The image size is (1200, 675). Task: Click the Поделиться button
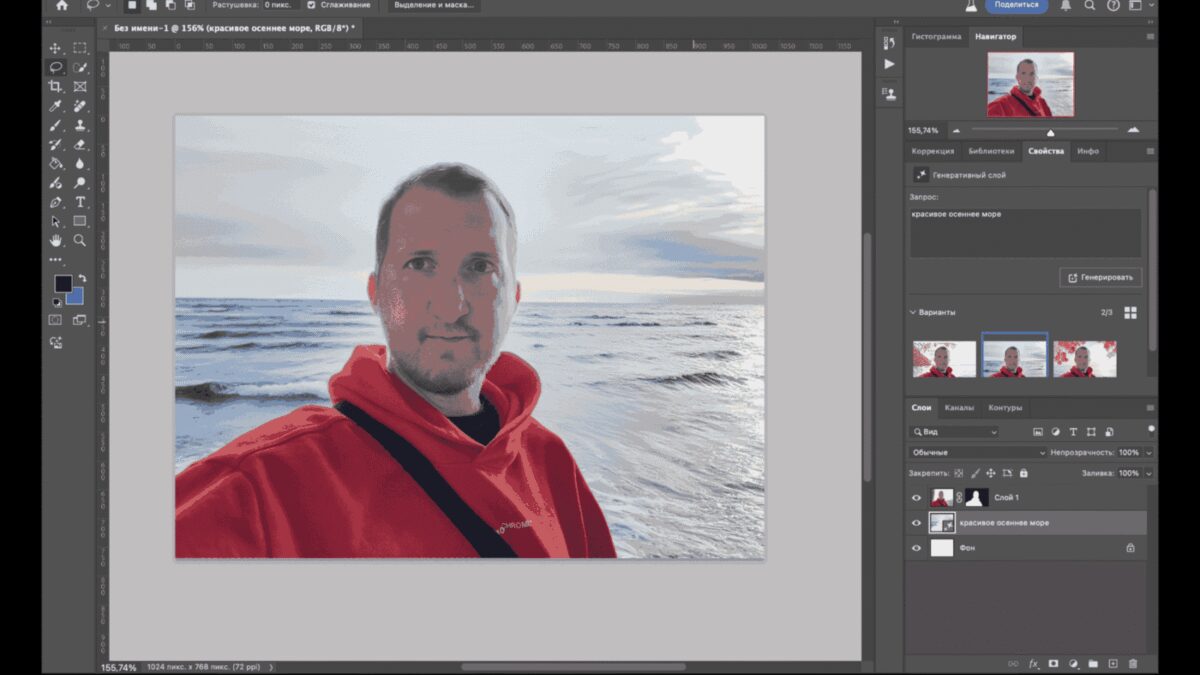(1016, 5)
